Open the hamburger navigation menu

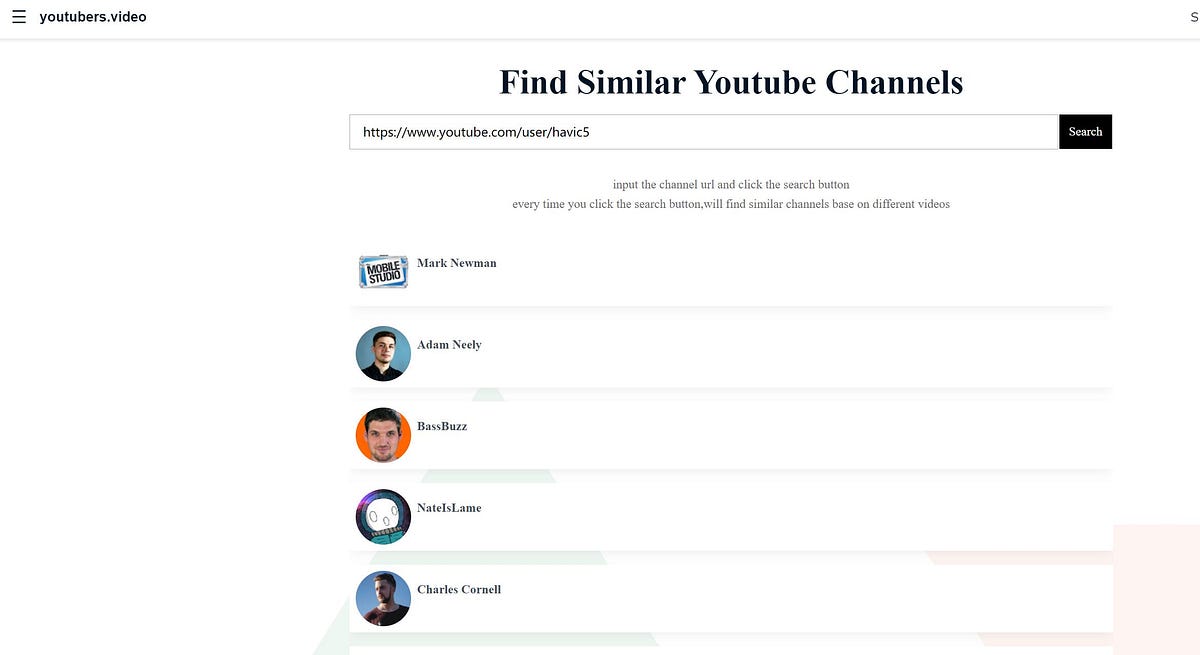pos(18,16)
